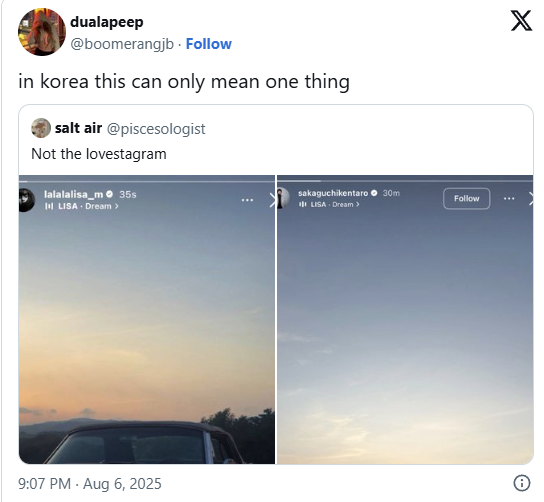Open the @piscesologist handle
Screen dimensions: 544x502
point(156,129)
